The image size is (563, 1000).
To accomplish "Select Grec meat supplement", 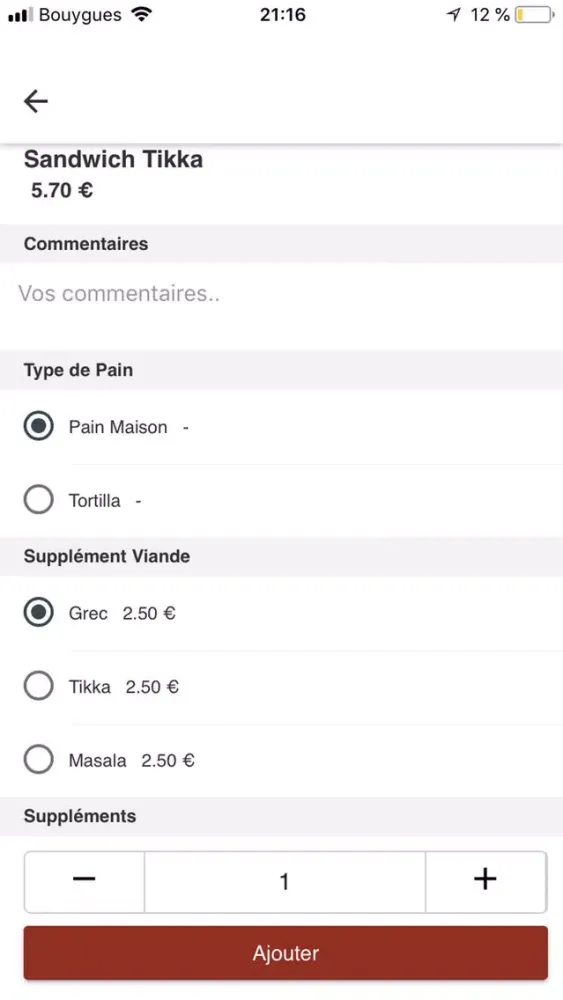I will tap(38, 613).
